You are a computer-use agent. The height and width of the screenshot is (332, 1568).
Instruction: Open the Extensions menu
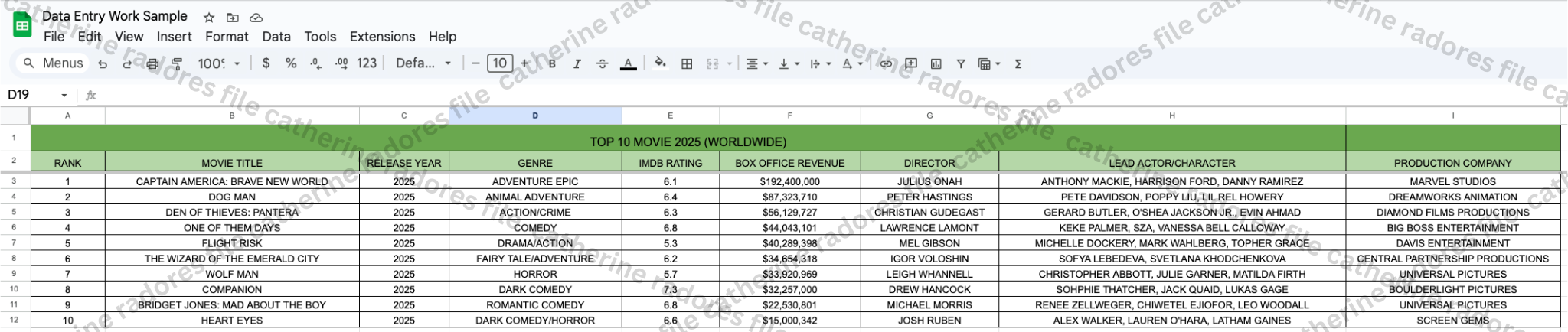click(382, 37)
